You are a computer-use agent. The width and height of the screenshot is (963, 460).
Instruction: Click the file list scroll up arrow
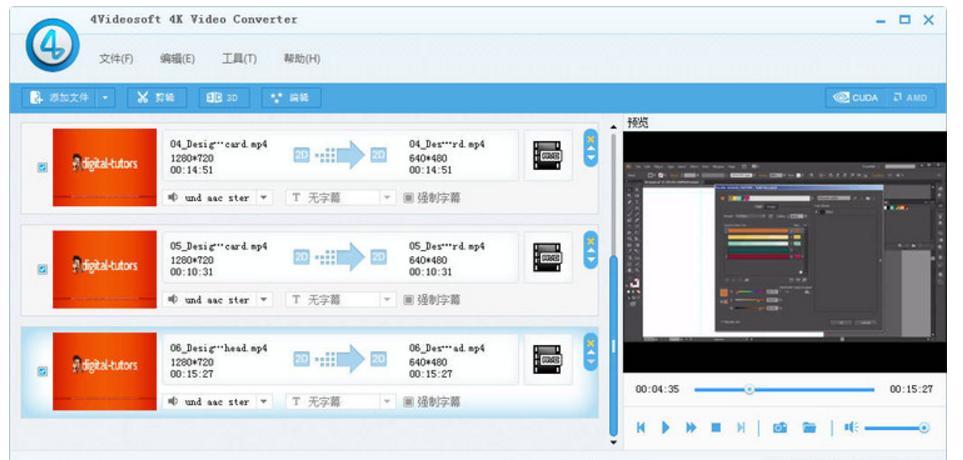pyautogui.click(x=613, y=127)
